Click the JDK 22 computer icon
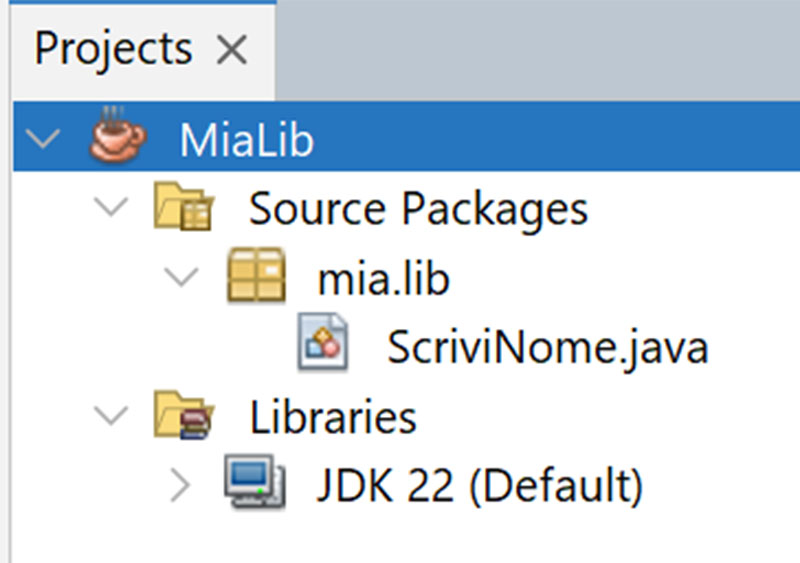This screenshot has width=800, height=563. [255, 481]
